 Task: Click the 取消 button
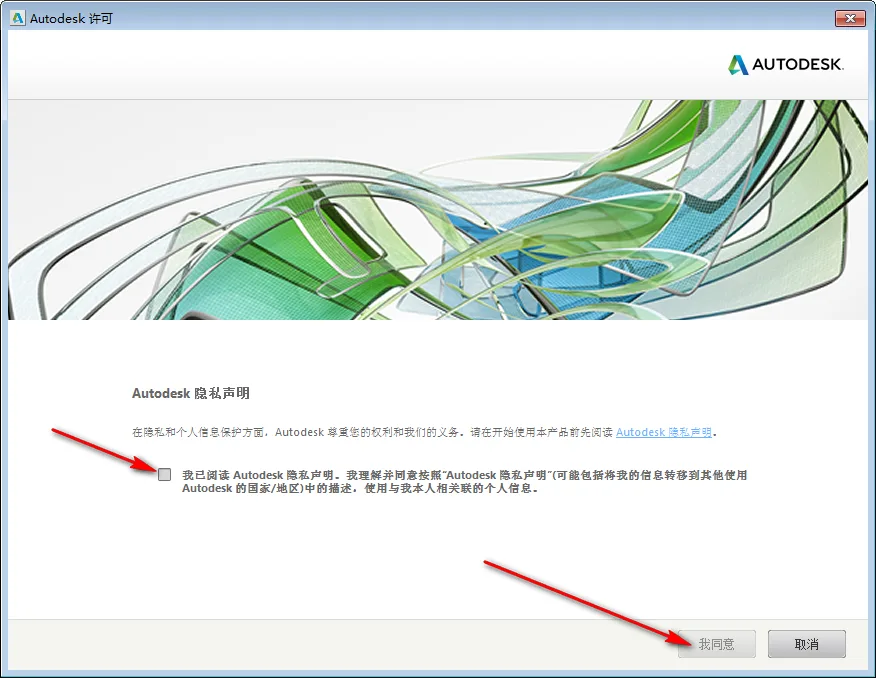click(807, 644)
